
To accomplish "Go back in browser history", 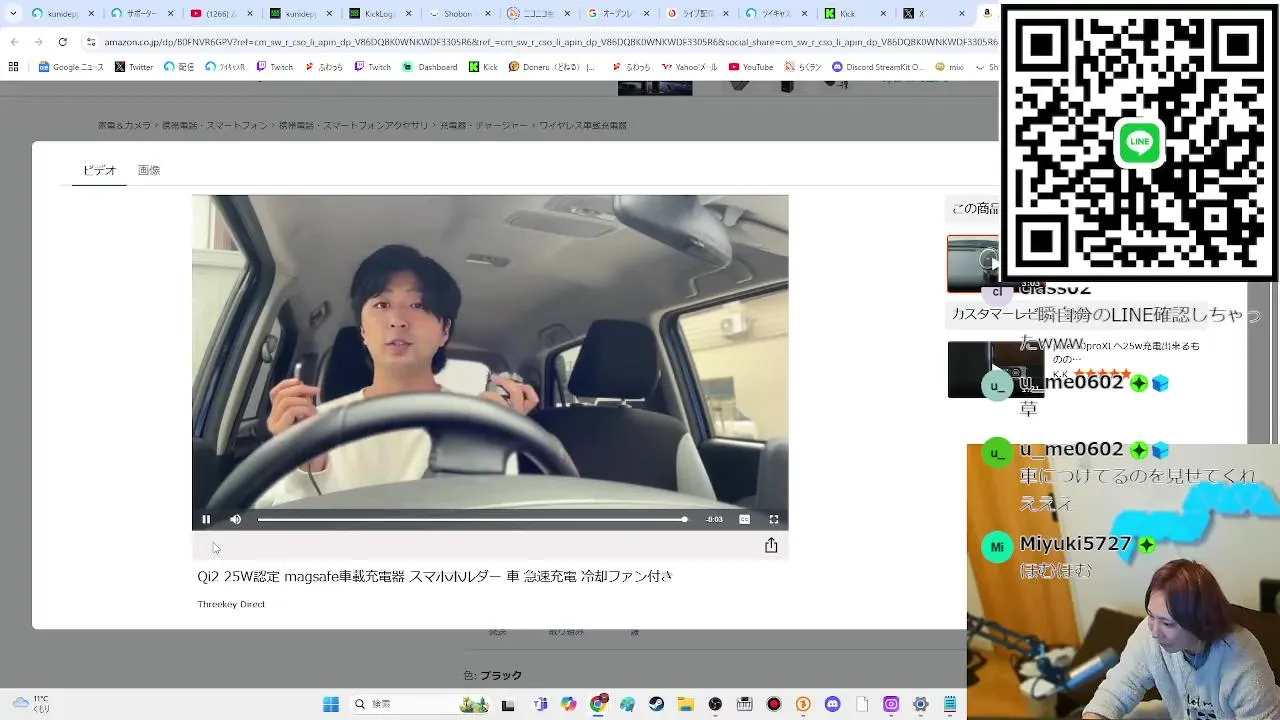I will click(14, 42).
